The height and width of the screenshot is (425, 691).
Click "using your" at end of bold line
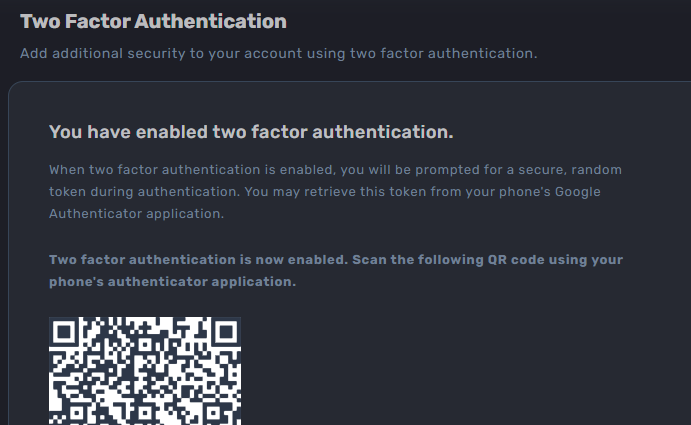point(587,259)
